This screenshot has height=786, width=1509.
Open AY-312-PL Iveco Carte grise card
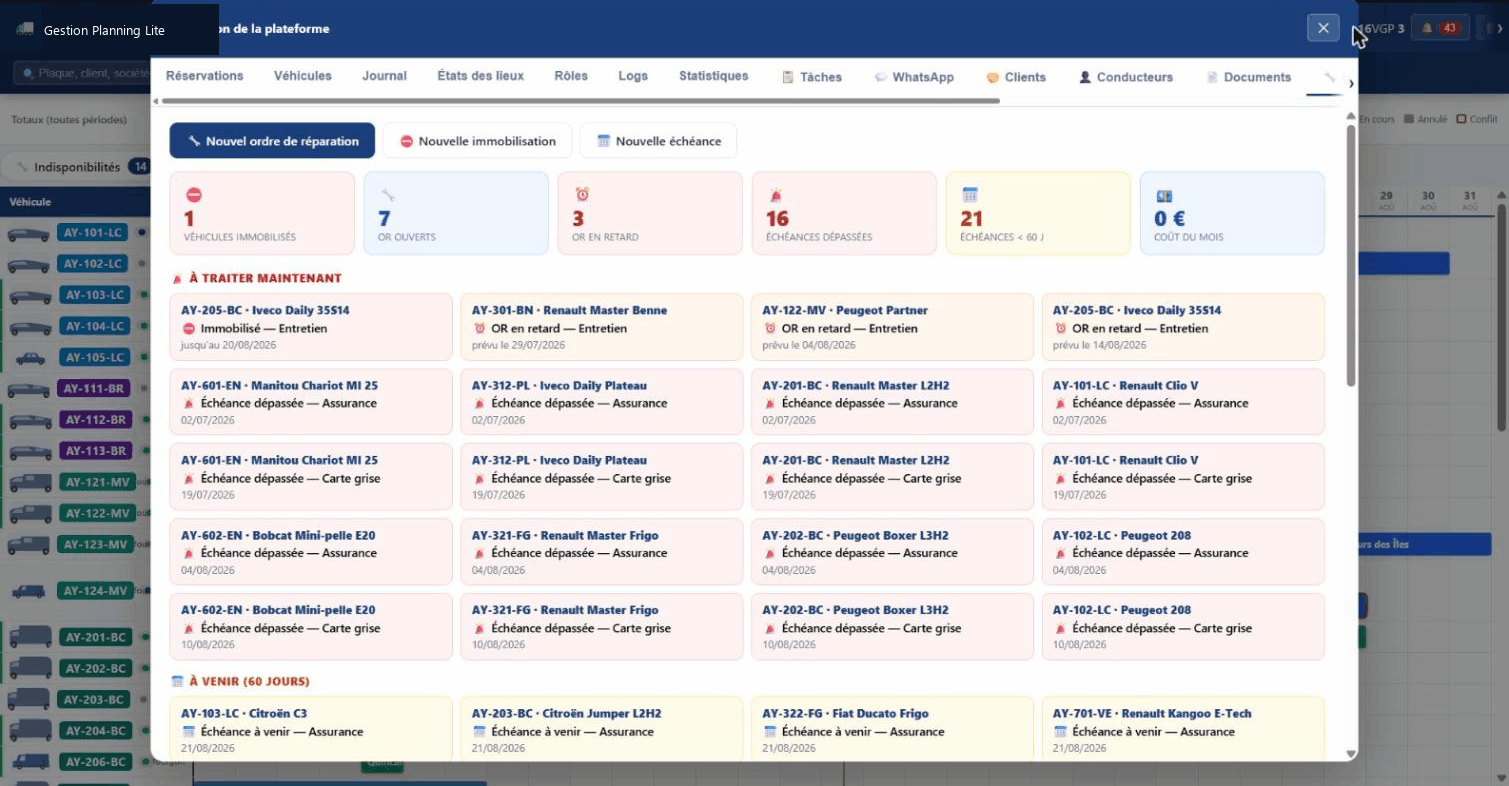coord(602,477)
